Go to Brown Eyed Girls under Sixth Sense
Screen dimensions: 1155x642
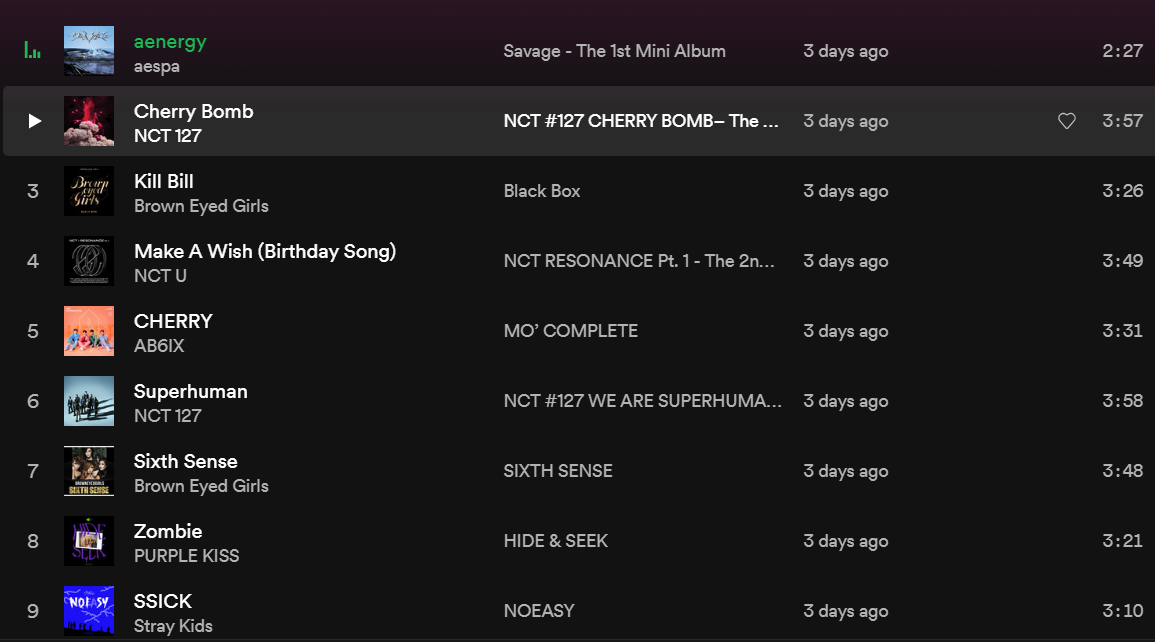pyautogui.click(x=201, y=486)
